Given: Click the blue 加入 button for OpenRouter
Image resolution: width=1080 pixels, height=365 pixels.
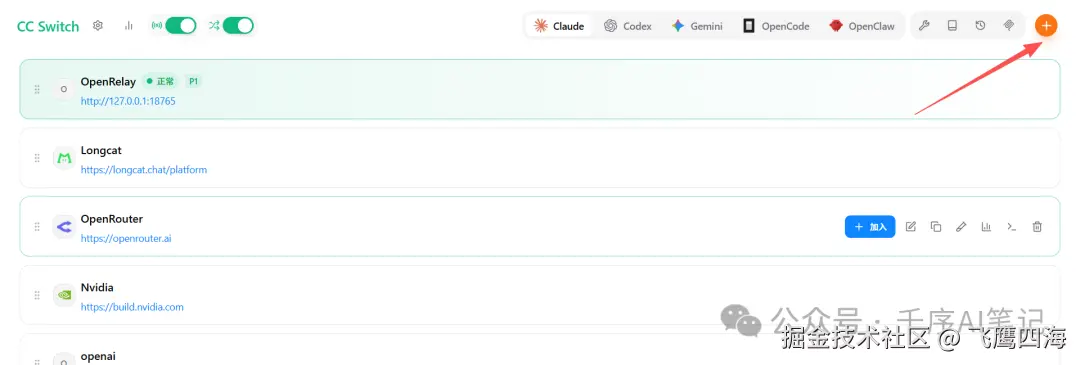Looking at the screenshot, I should [x=870, y=227].
